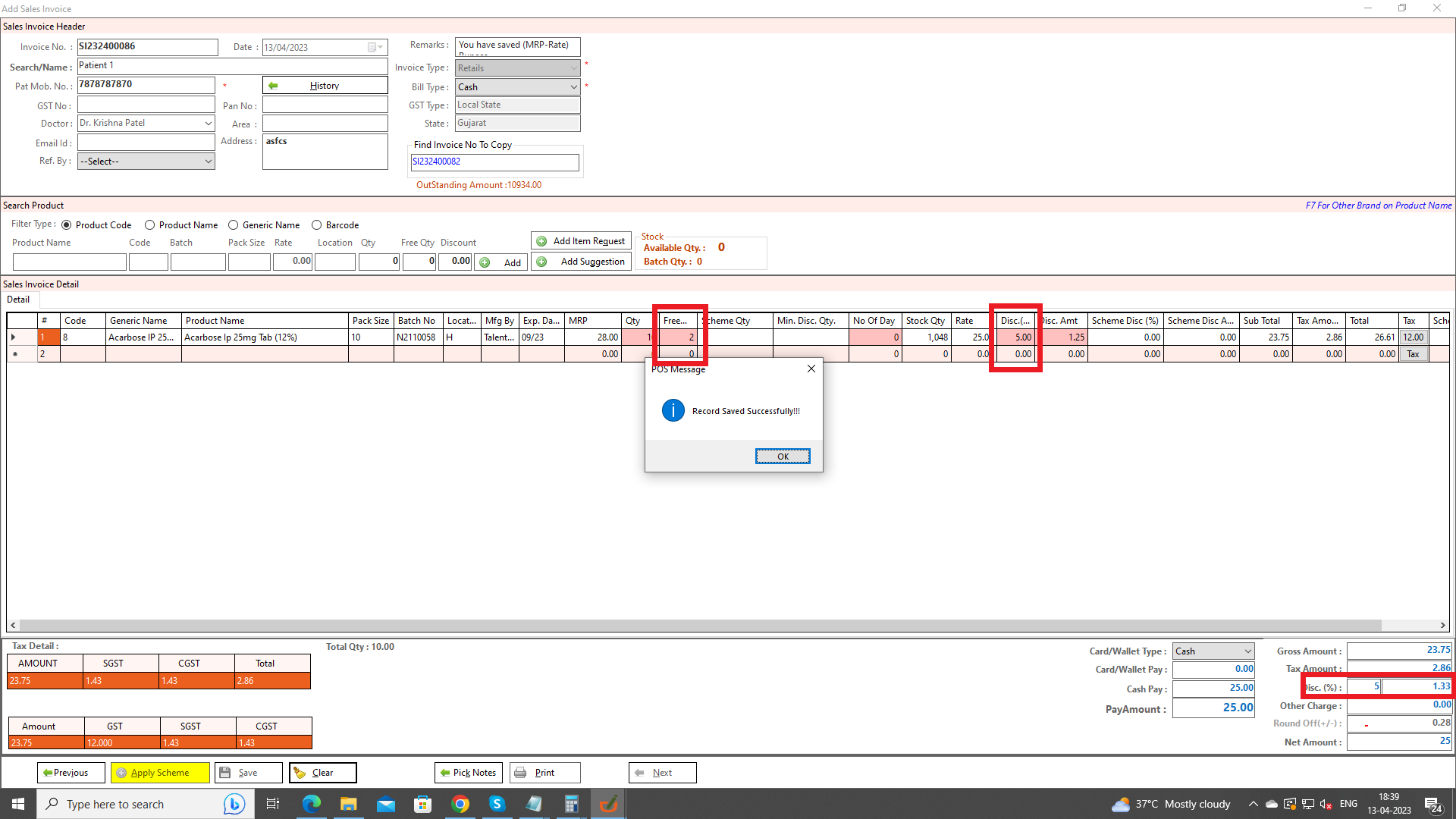Viewport: 1456px width, 819px height.
Task: Select the Generic Name filter radio button
Action: [234, 225]
